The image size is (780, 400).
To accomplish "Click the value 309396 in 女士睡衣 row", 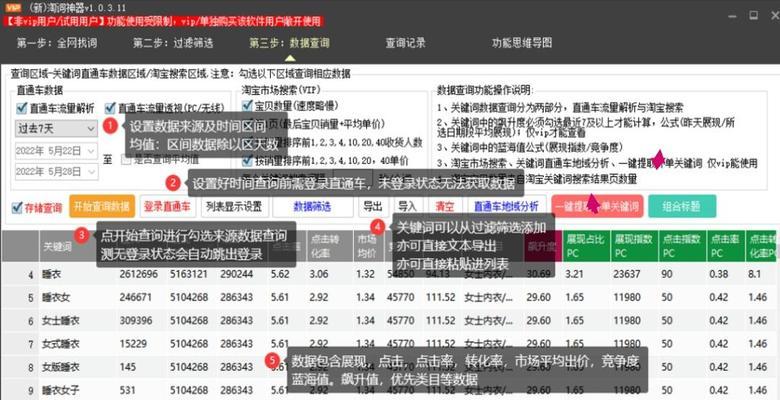I will 135,321.
